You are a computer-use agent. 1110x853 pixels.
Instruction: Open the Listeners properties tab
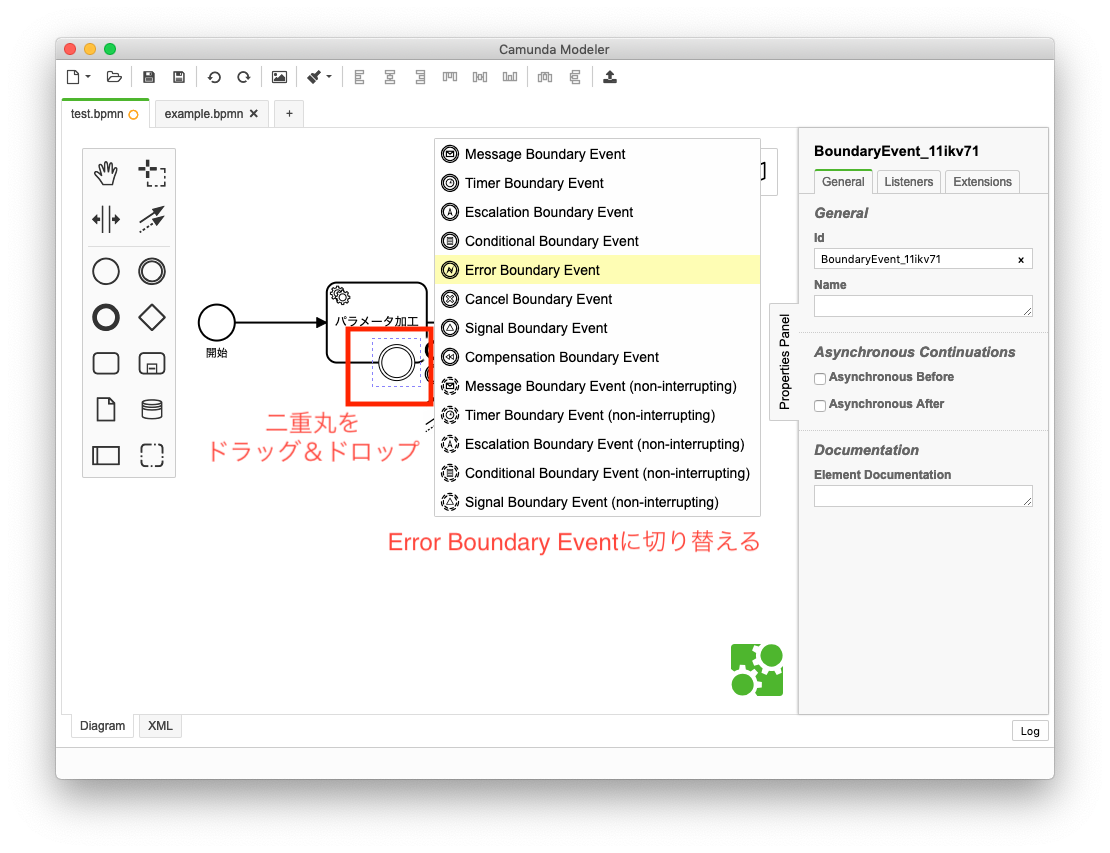[908, 182]
